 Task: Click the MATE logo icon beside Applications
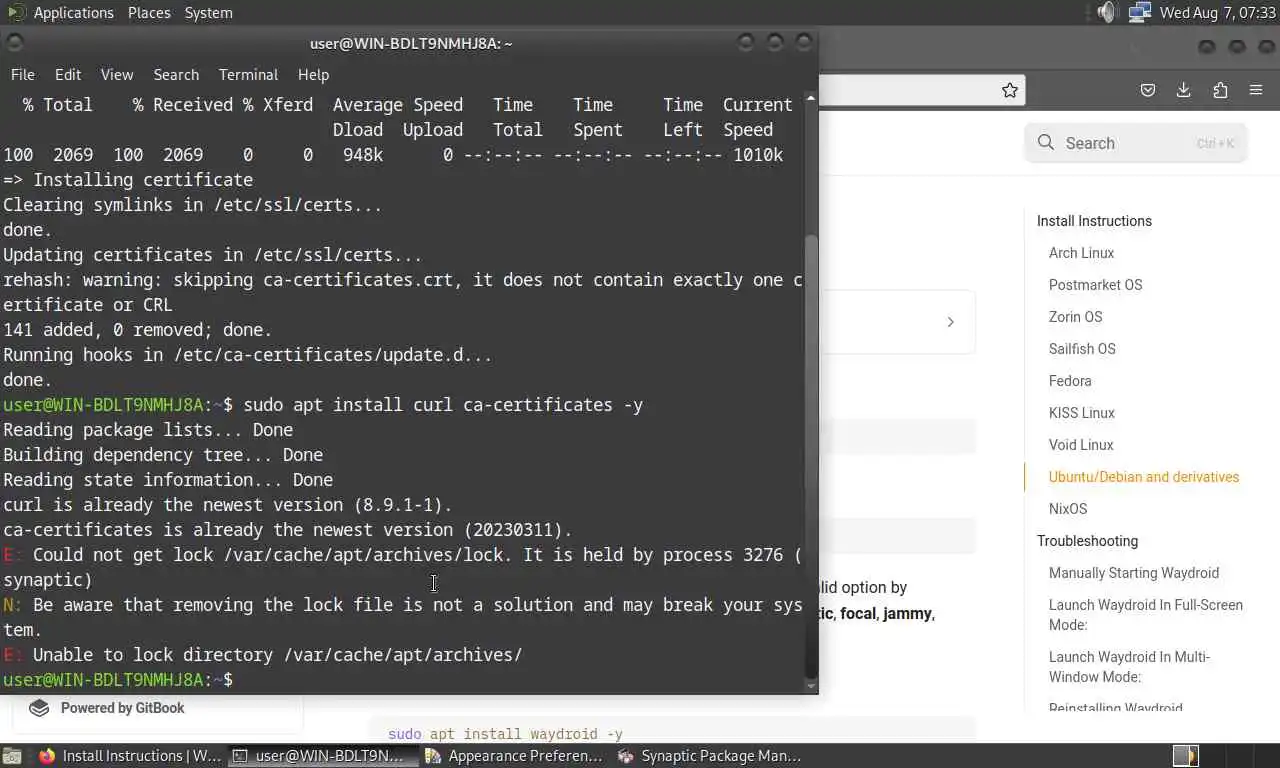pyautogui.click(x=15, y=13)
